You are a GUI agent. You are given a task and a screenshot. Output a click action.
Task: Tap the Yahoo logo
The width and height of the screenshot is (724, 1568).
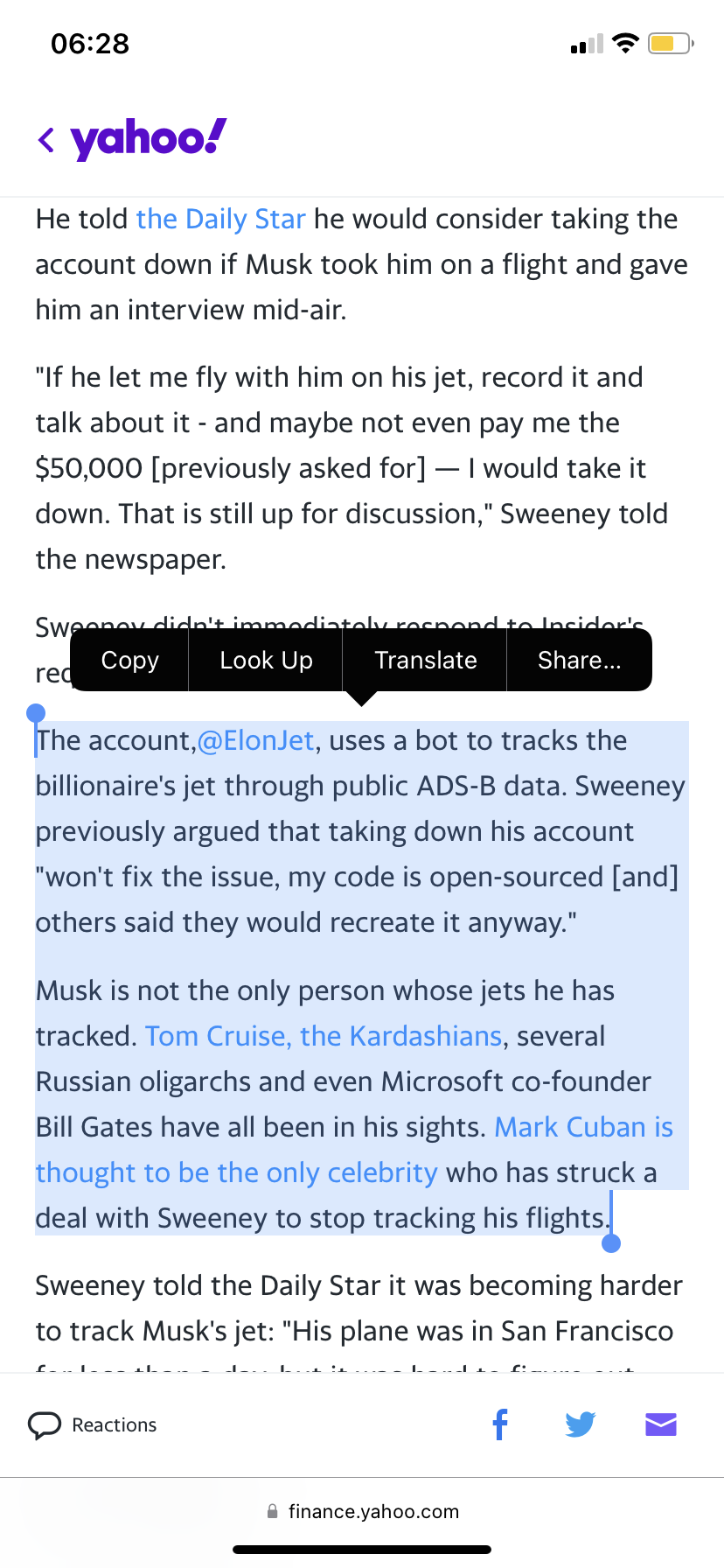148,138
